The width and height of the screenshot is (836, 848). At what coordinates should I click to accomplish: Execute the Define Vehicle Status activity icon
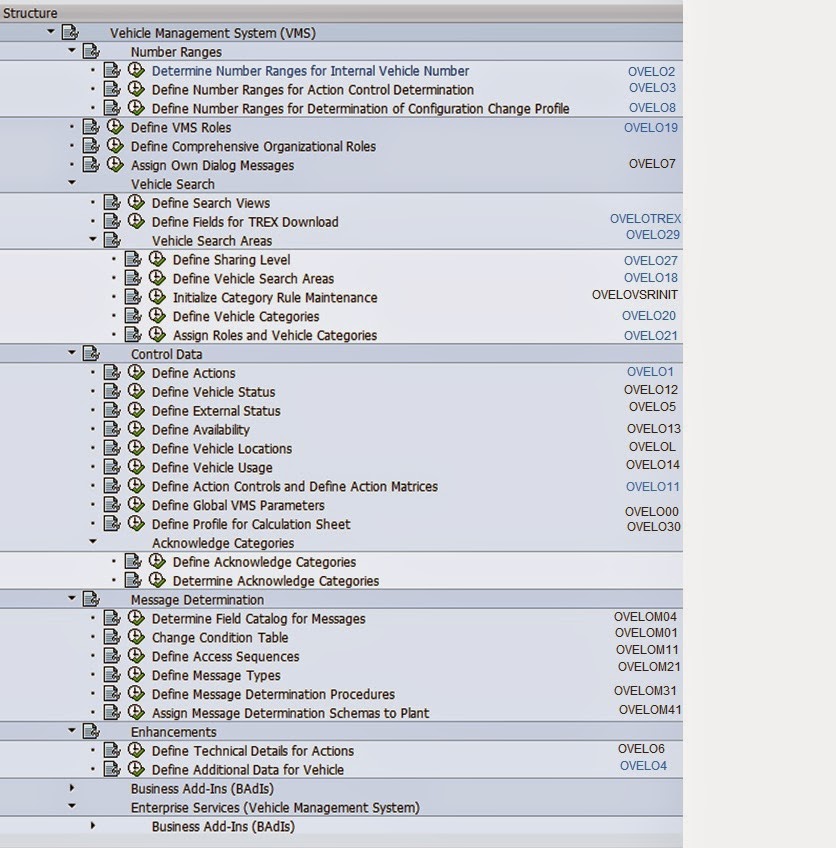click(135, 391)
